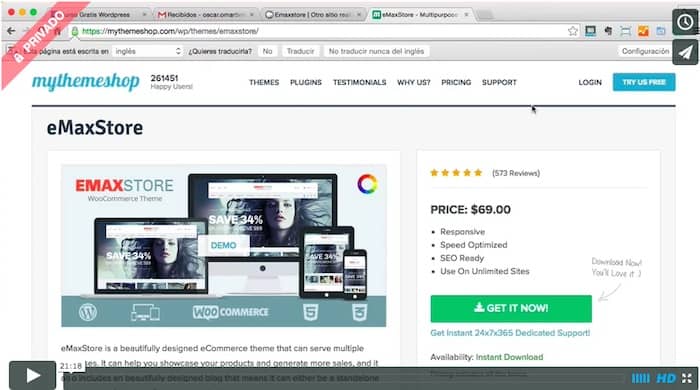Screen dimensions: 700x390
Task: Click the eMaxStore page heading
Action: coord(95,128)
